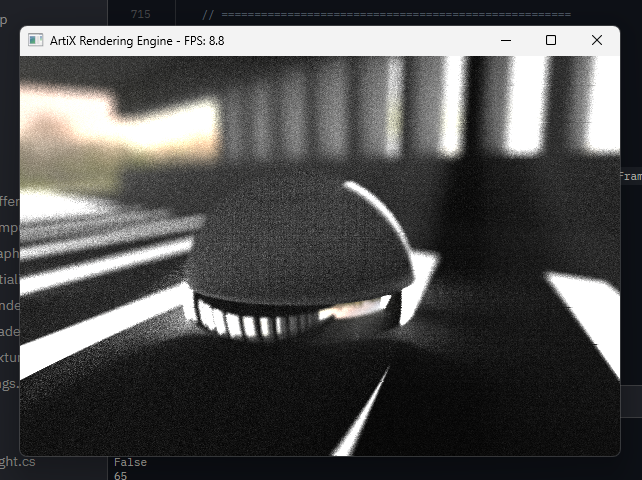Click the comment separator line in editor
Viewport: 642px width, 480px height.
(x=386, y=15)
